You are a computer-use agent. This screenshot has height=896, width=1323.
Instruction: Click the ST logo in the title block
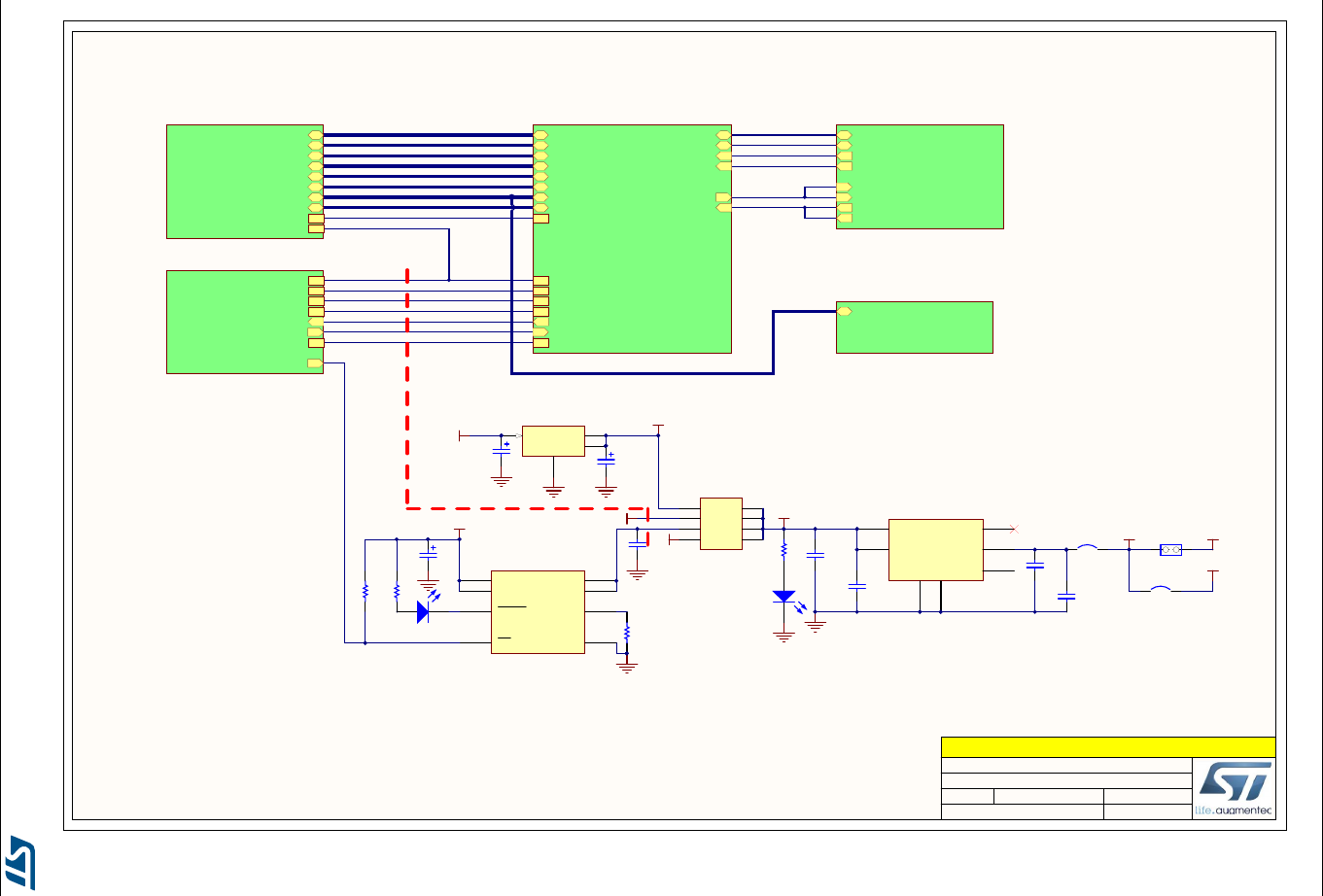click(1234, 788)
